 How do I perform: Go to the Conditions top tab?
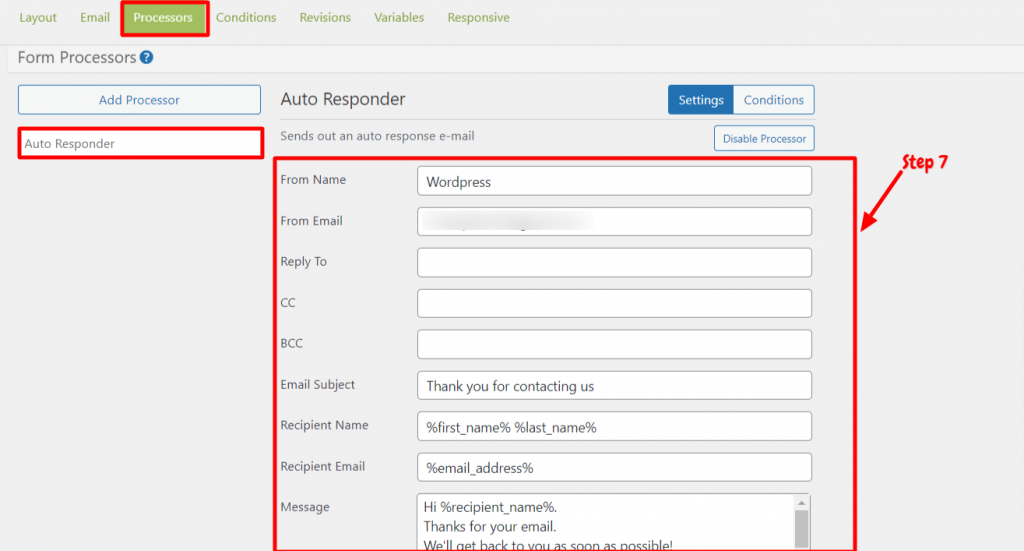click(246, 18)
